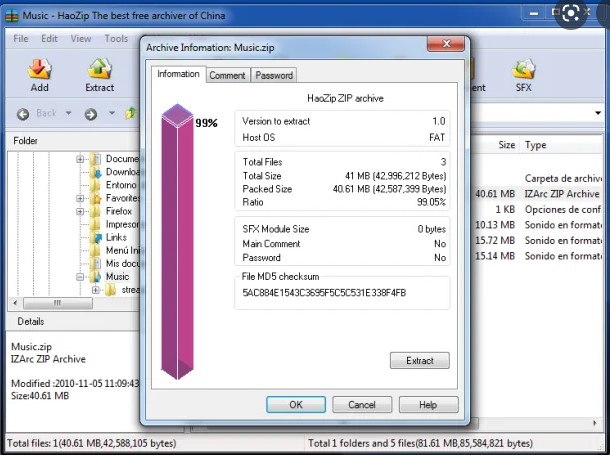Image resolution: width=610 pixels, height=455 pixels.
Task: Select the 1 KB Opciones de conf row
Action: tap(537, 209)
